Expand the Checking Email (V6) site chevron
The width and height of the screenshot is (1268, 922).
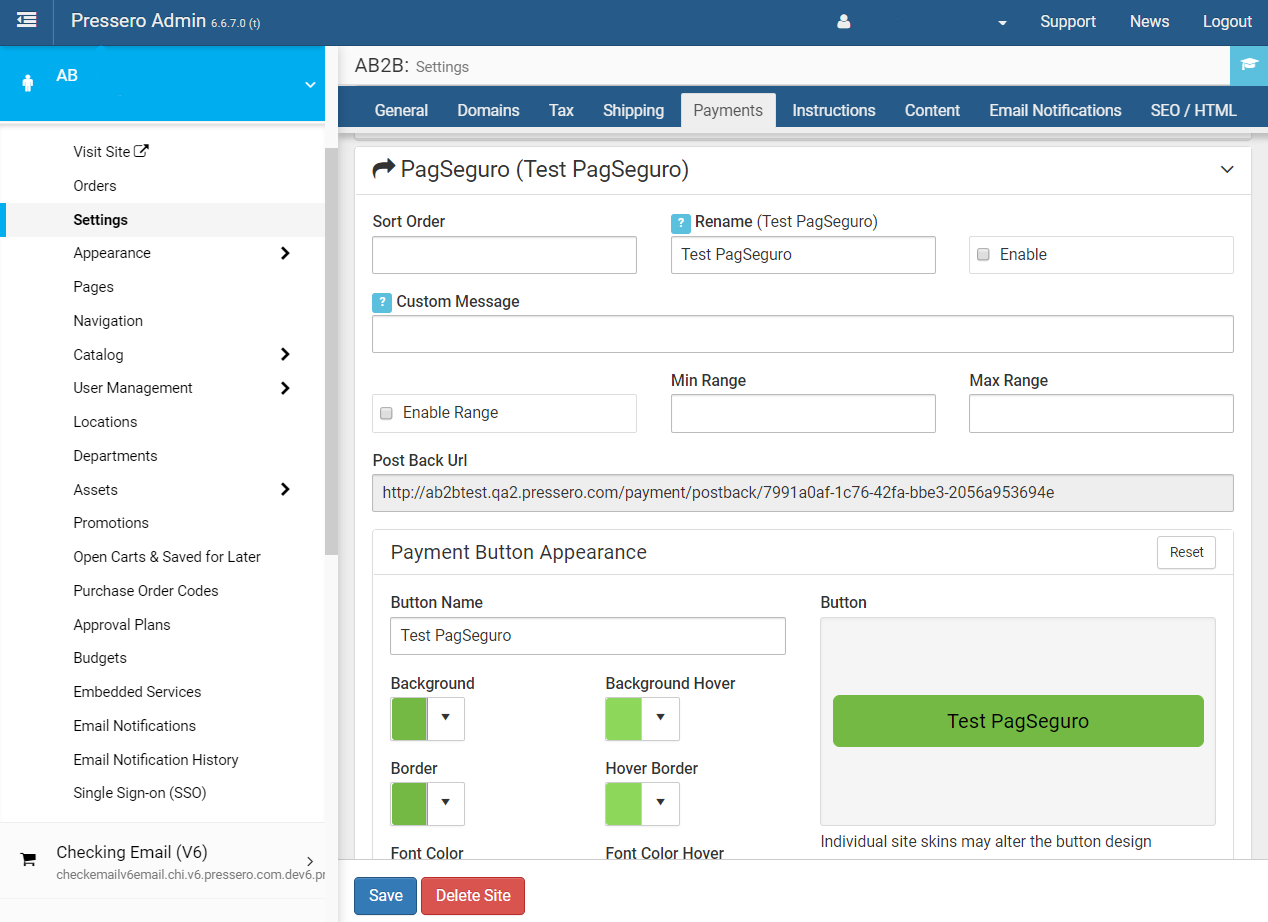click(310, 861)
